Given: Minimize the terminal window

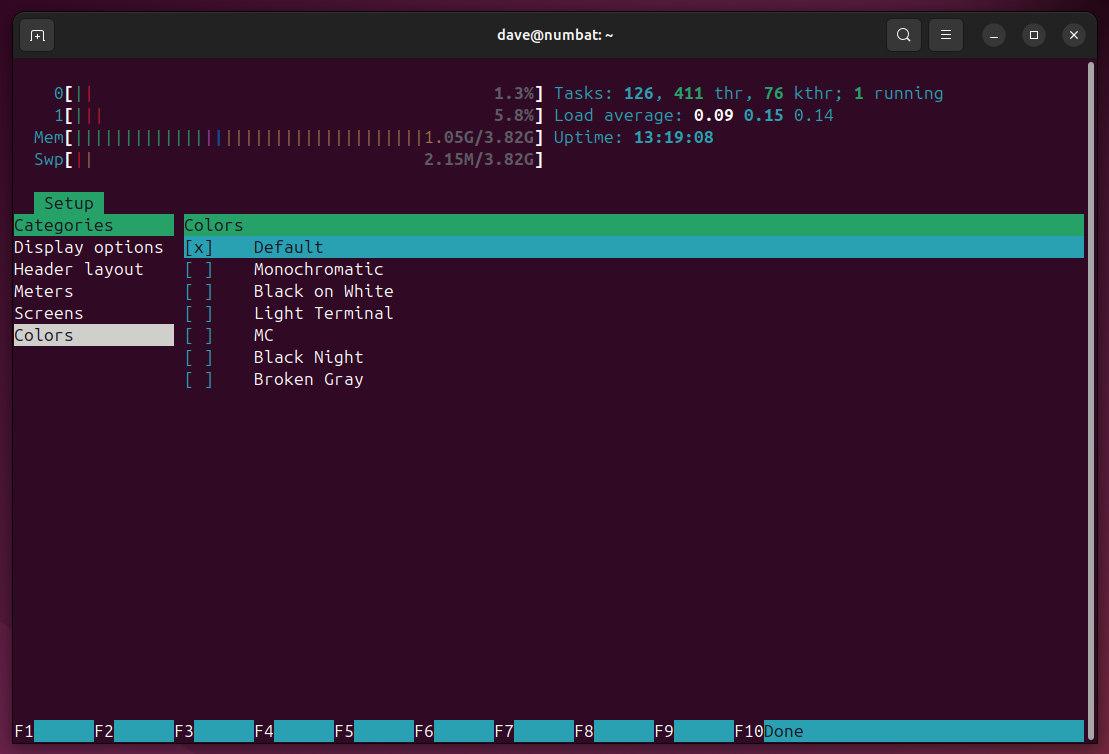Looking at the screenshot, I should (994, 35).
